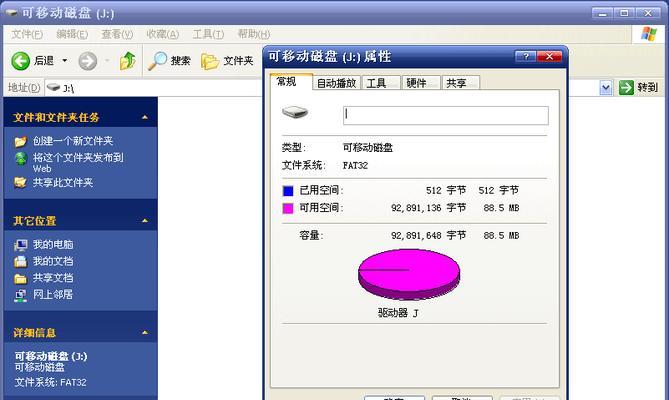Click the My Documents folder icon
669x400 pixels.
[20, 261]
